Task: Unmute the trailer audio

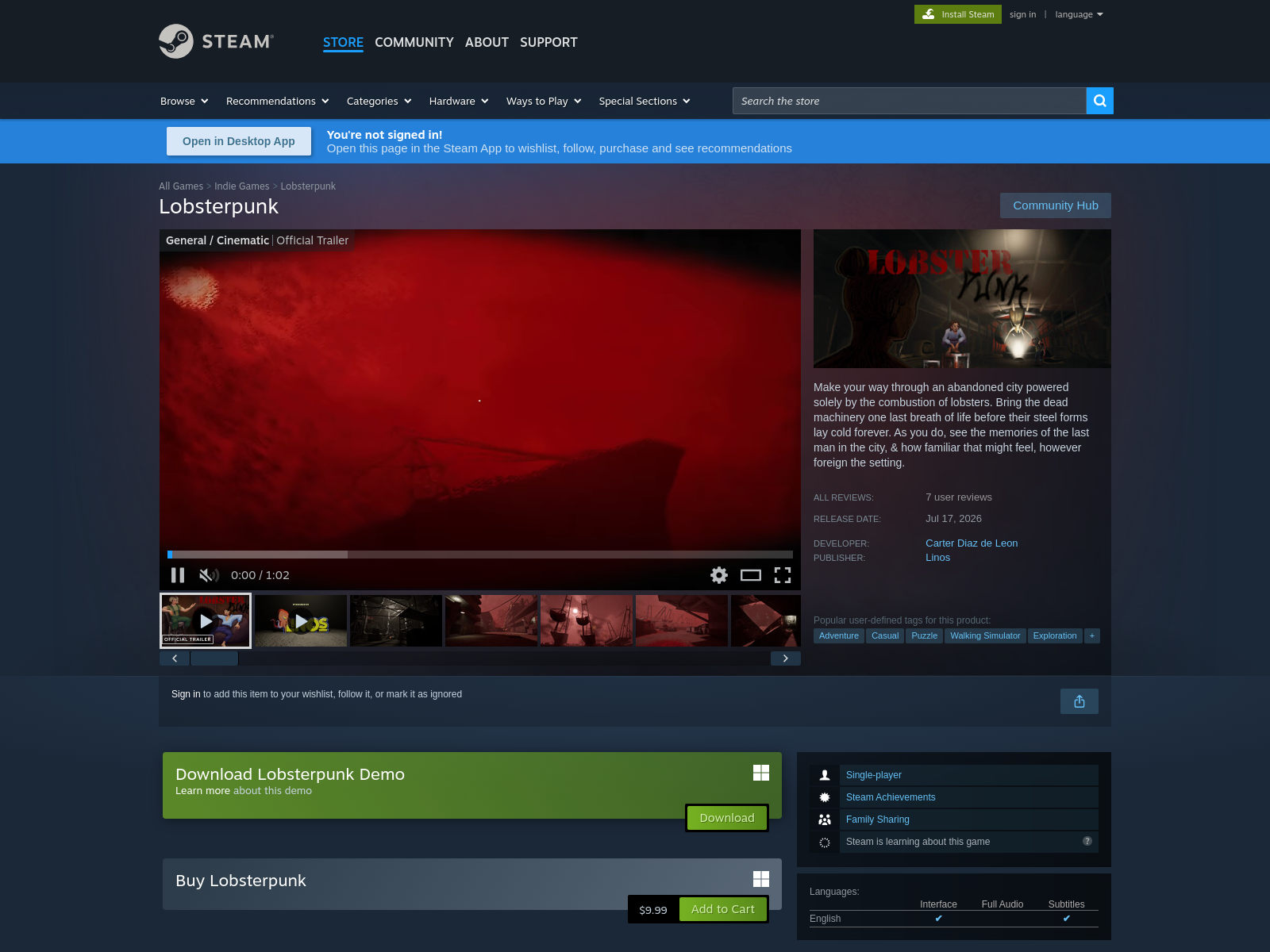Action: [x=209, y=575]
